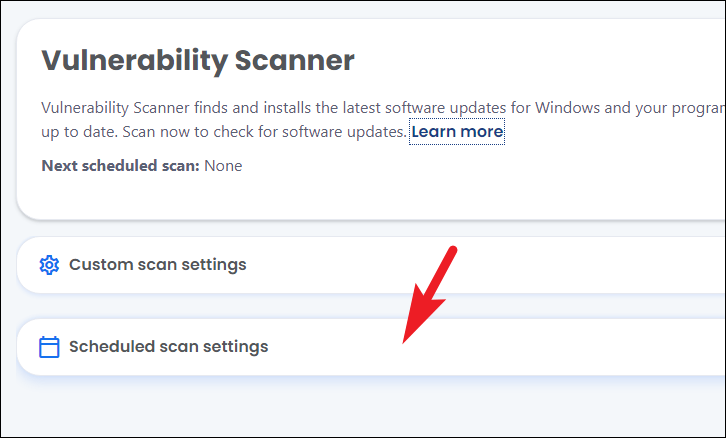The width and height of the screenshot is (726, 438).
Task: Click blank space in Scheduled scan settings row
Action: pyautogui.click(x=580, y=347)
